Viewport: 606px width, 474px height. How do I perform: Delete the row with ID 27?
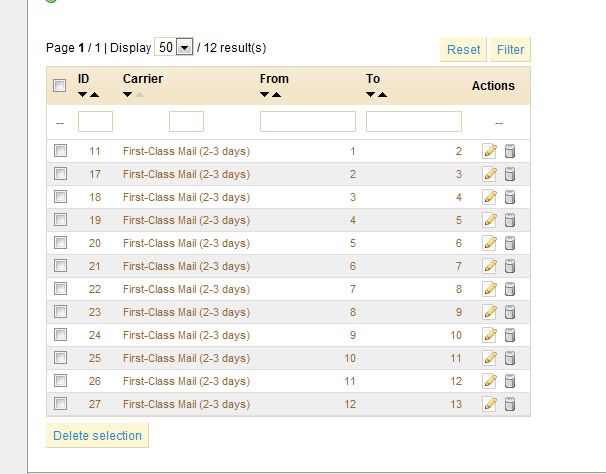(x=509, y=404)
